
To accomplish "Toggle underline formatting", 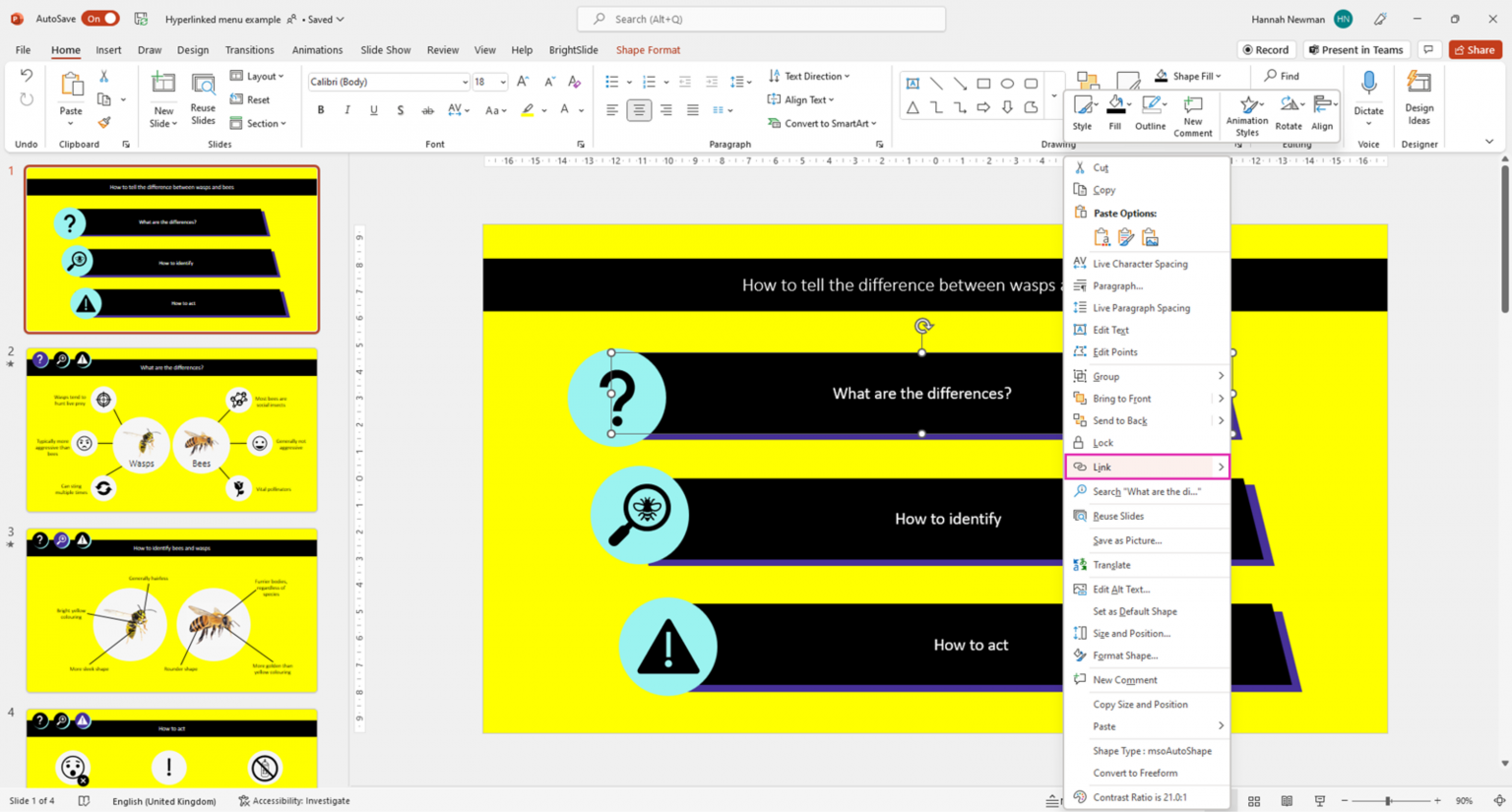I will 373,110.
